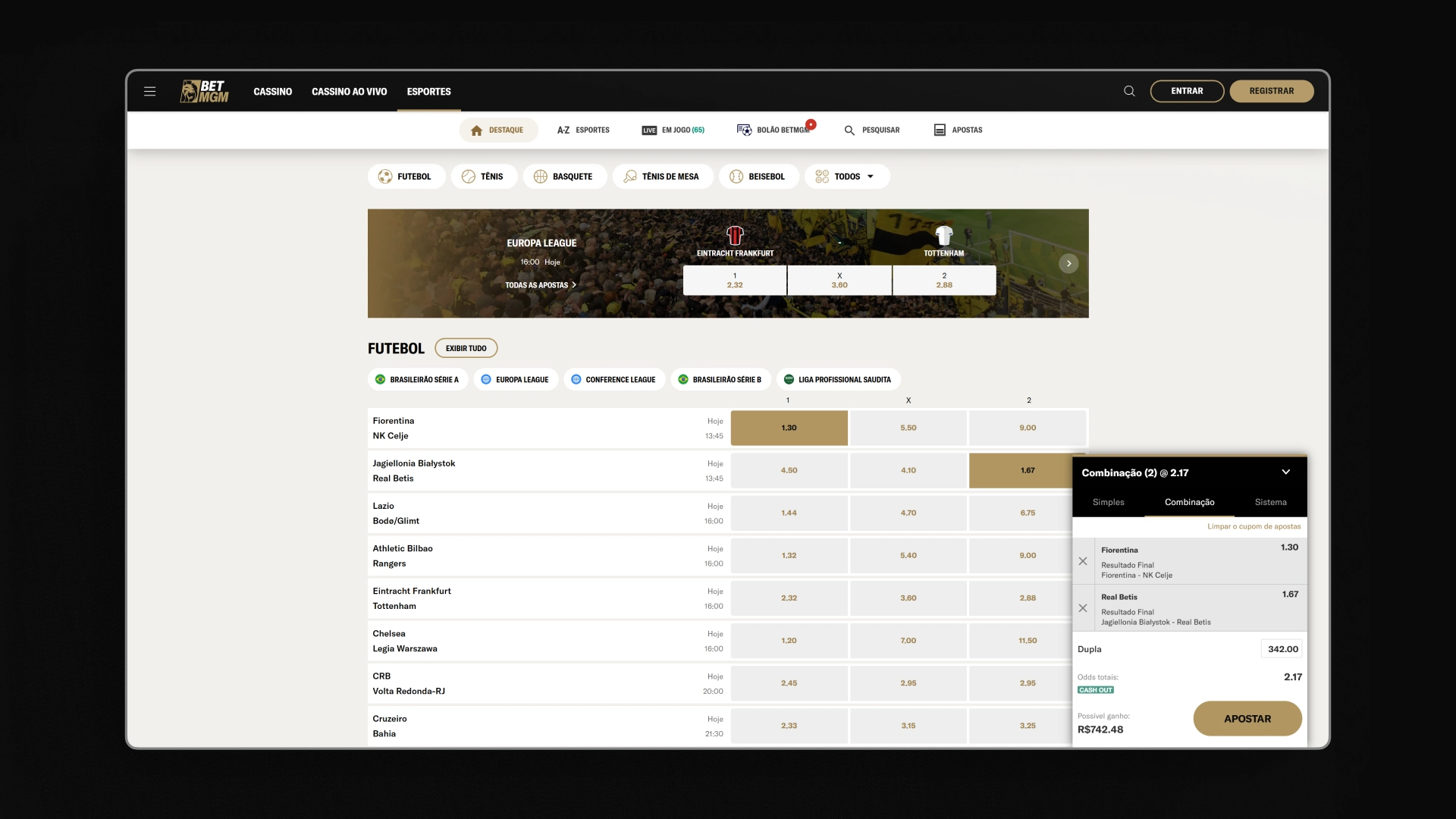The image size is (1456, 819).
Task: Open Cassino ao Vivo menu
Action: click(349, 92)
